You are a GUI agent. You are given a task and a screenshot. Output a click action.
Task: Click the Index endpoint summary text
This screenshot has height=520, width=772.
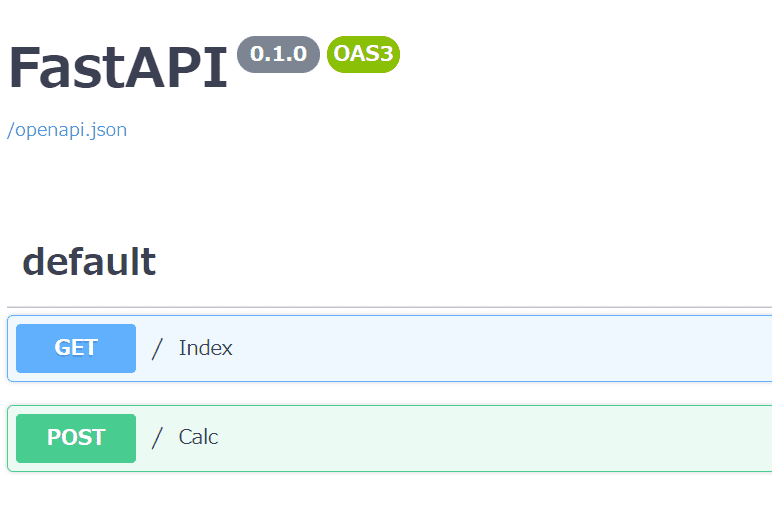(206, 348)
